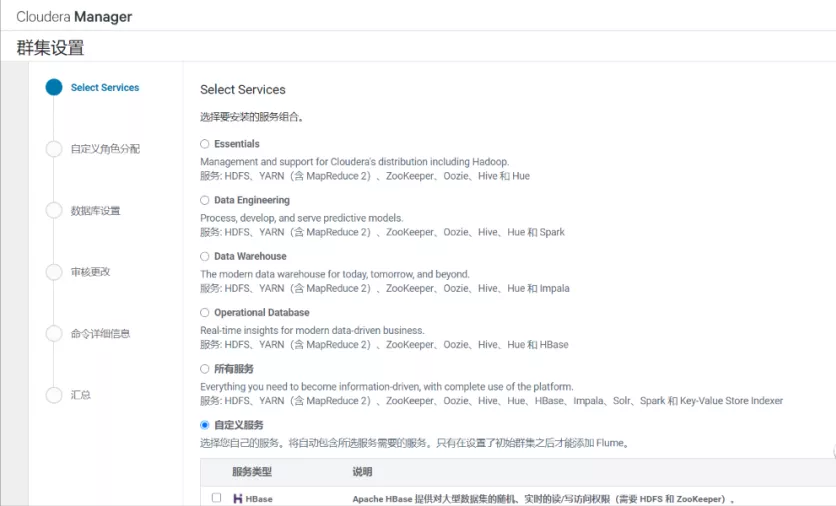Select the 自定义服务 radio button
This screenshot has height=506, width=836.
coord(205,425)
